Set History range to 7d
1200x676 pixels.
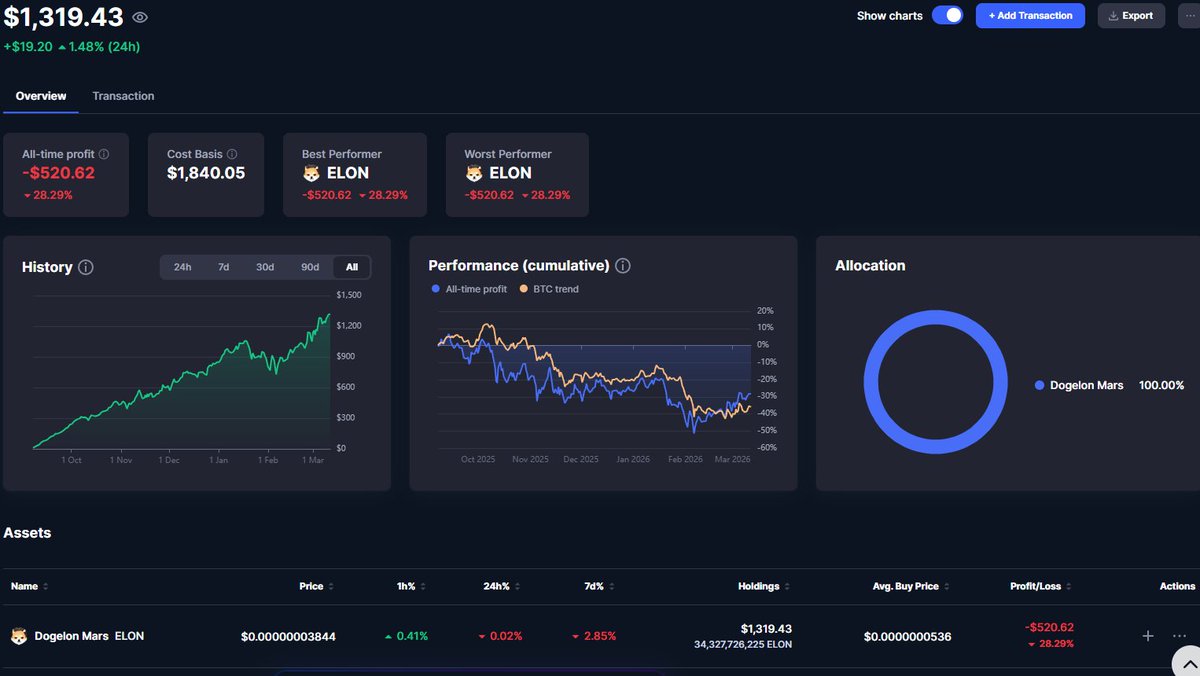[x=223, y=267]
